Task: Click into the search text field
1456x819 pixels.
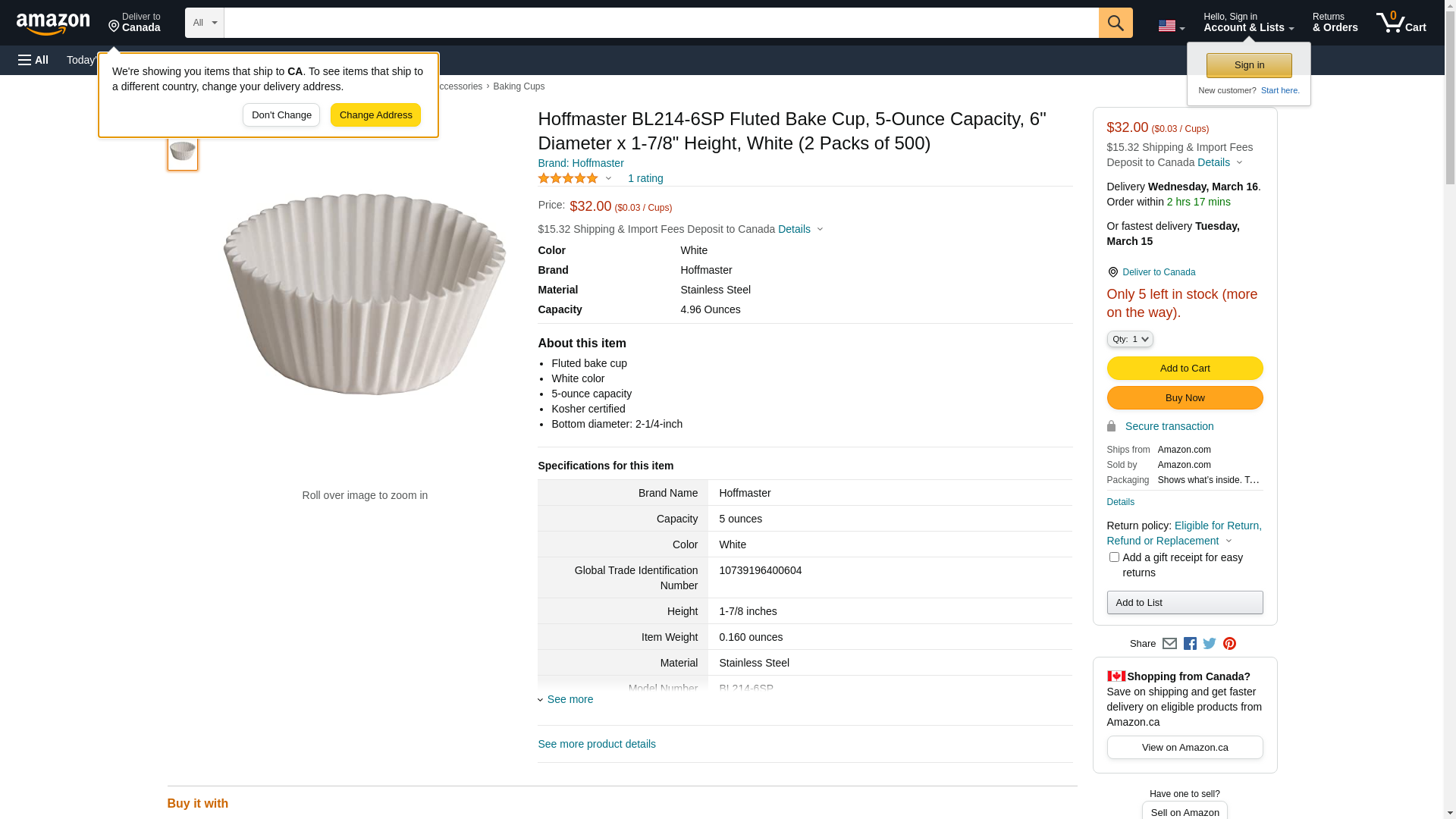Action: coord(661,23)
